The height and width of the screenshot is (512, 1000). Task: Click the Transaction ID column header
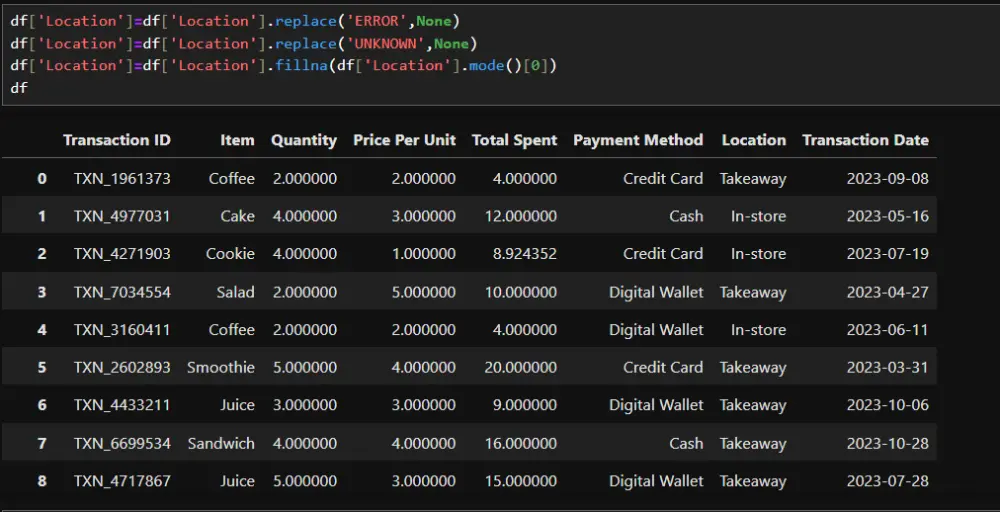coord(117,140)
